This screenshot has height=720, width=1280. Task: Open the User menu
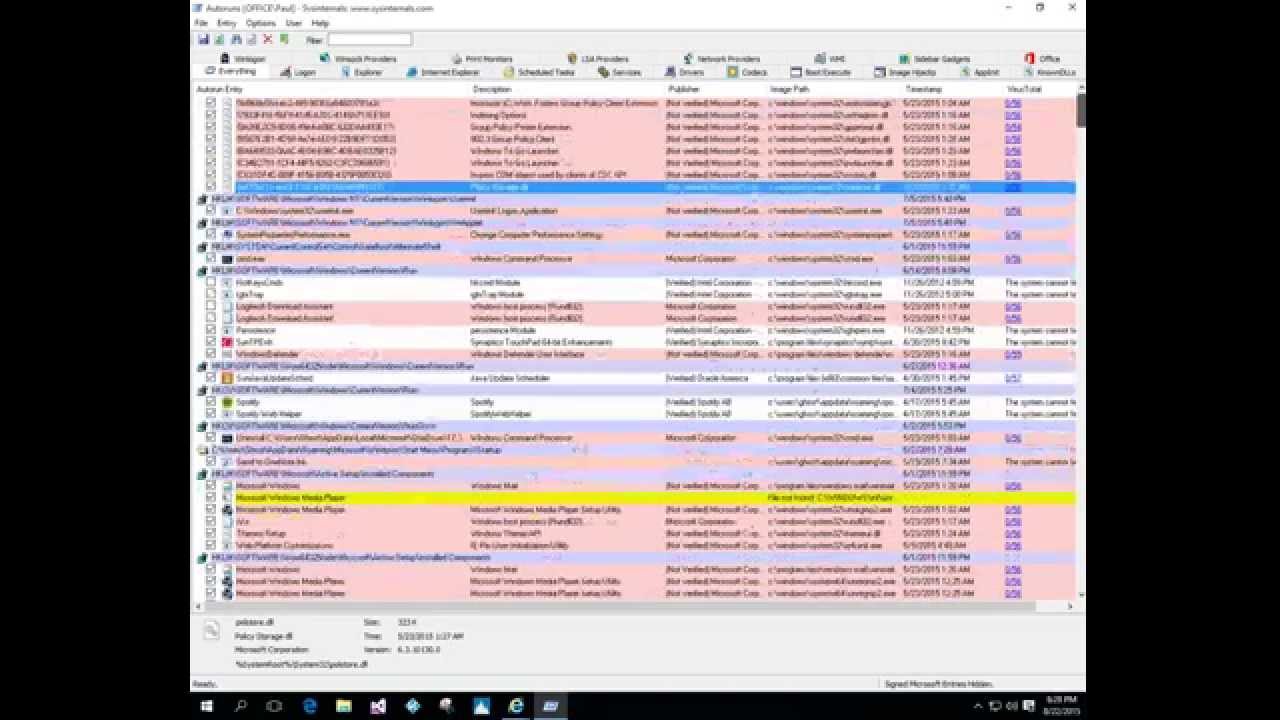pos(294,23)
